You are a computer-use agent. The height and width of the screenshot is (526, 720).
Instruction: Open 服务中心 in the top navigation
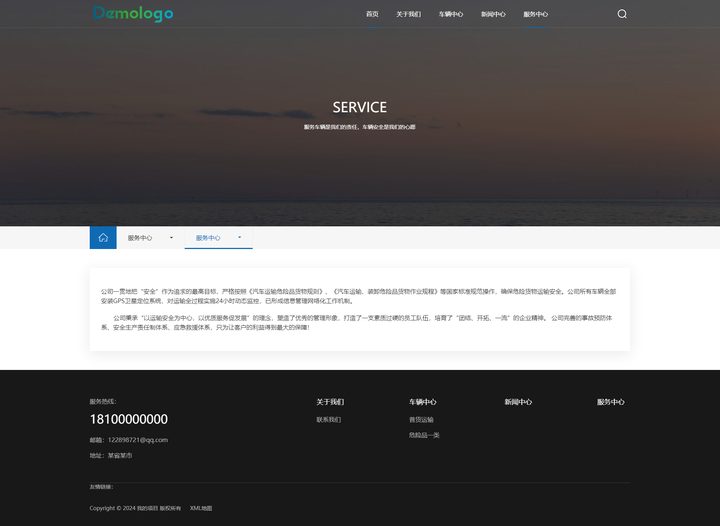click(535, 14)
